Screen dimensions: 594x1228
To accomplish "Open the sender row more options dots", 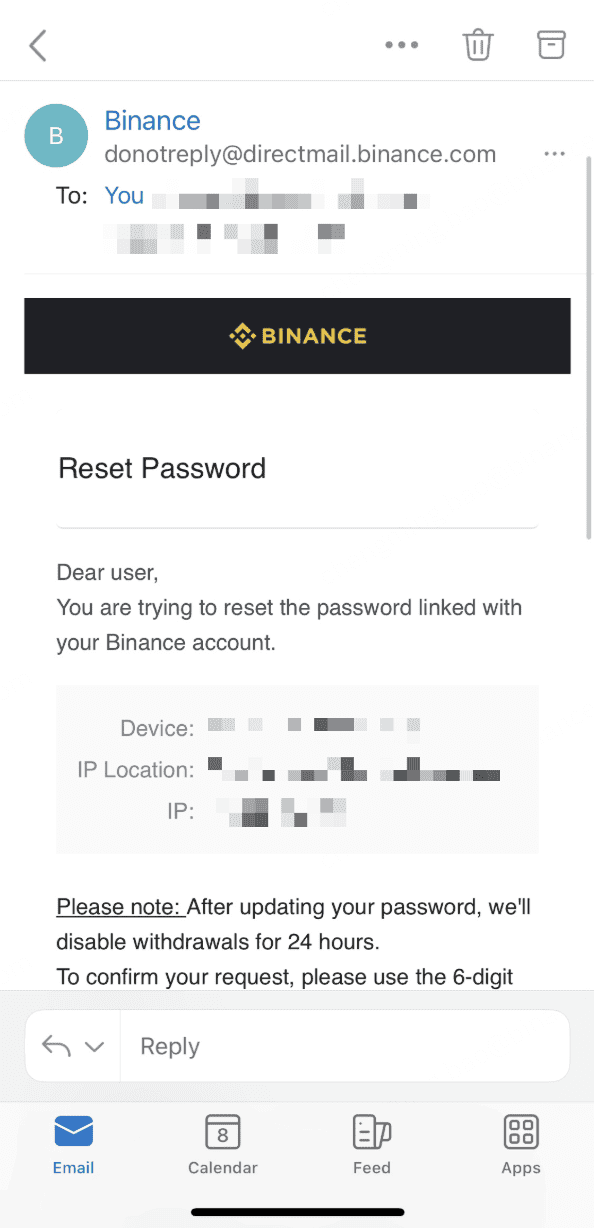I will click(555, 154).
